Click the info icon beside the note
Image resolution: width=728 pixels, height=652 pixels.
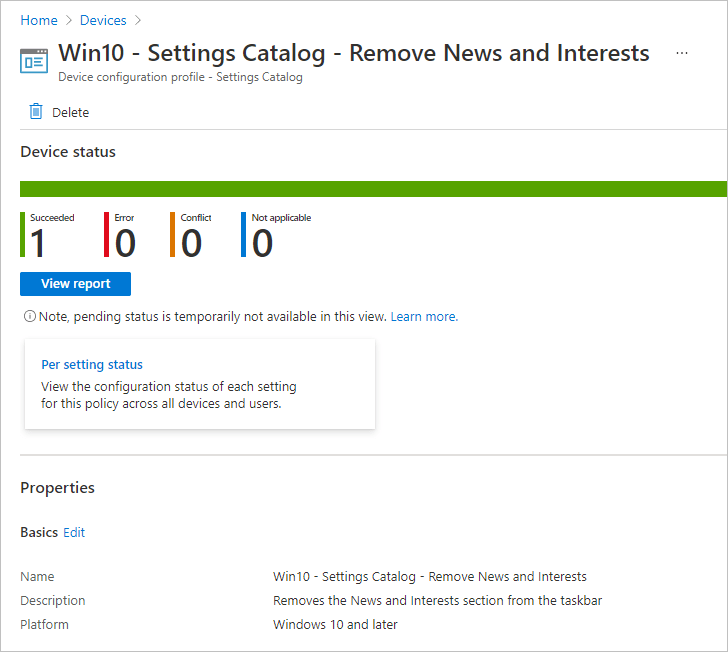30,316
